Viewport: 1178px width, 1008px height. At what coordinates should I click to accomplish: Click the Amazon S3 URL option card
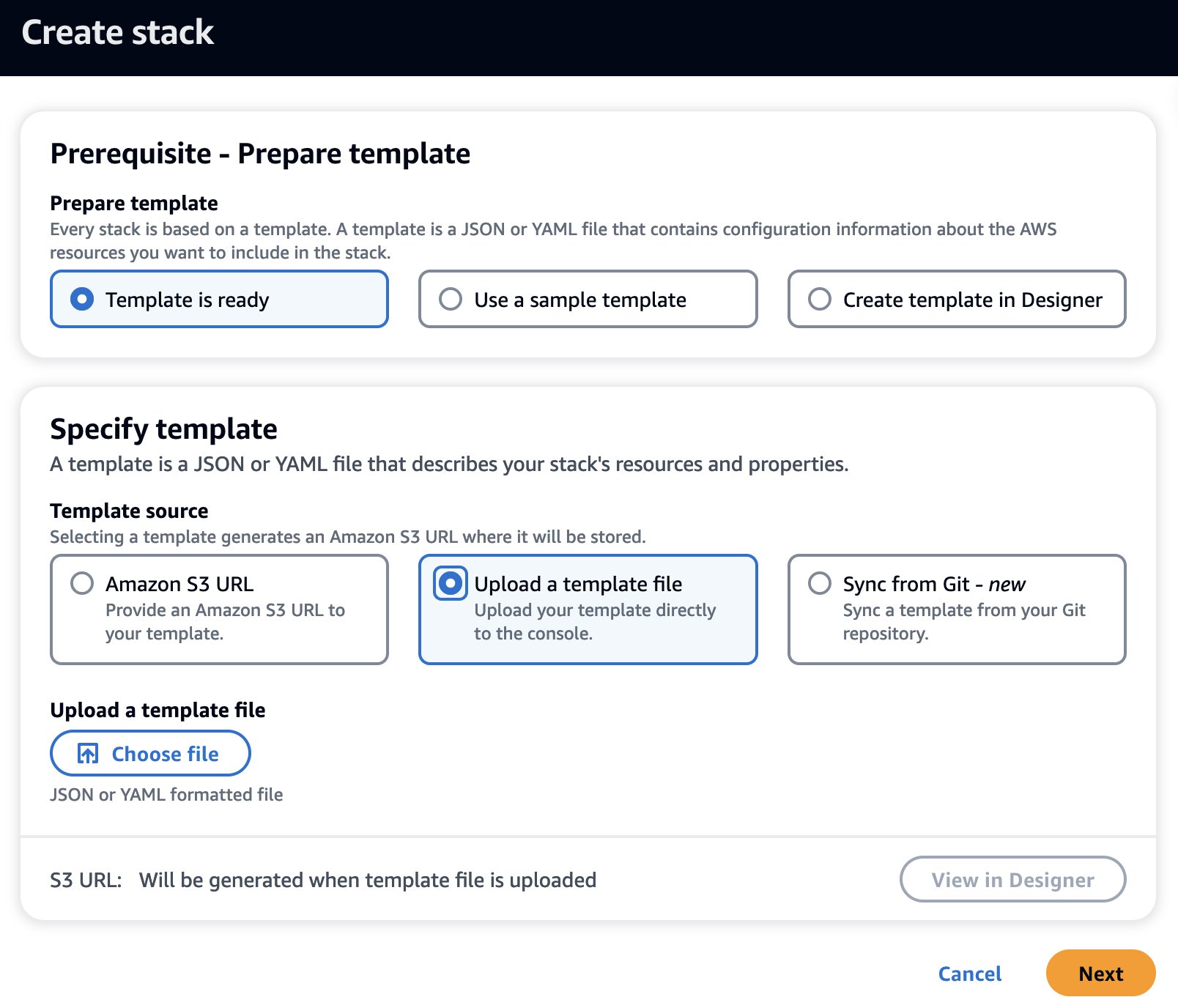coord(219,609)
